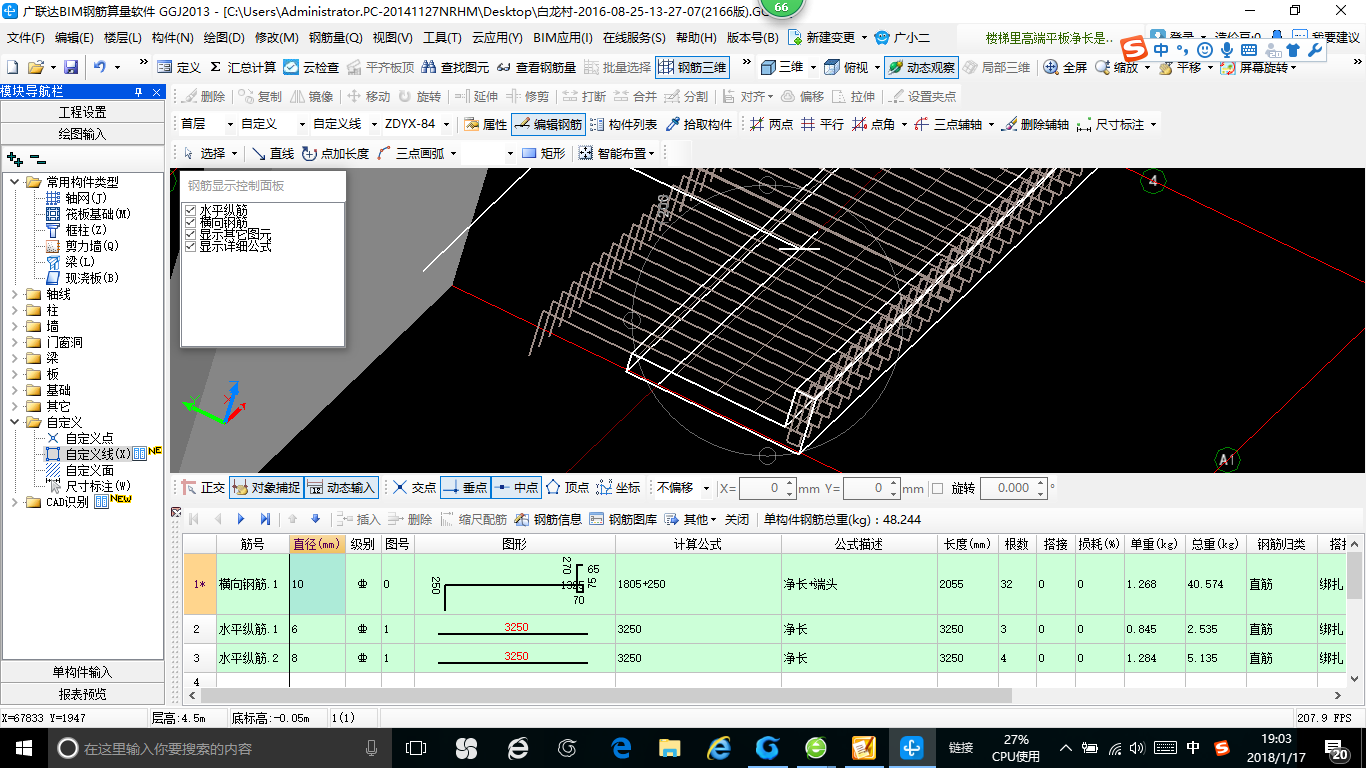This screenshot has width=1366, height=768.
Task: Click the 定义 toolbar icon
Action: click(179, 67)
